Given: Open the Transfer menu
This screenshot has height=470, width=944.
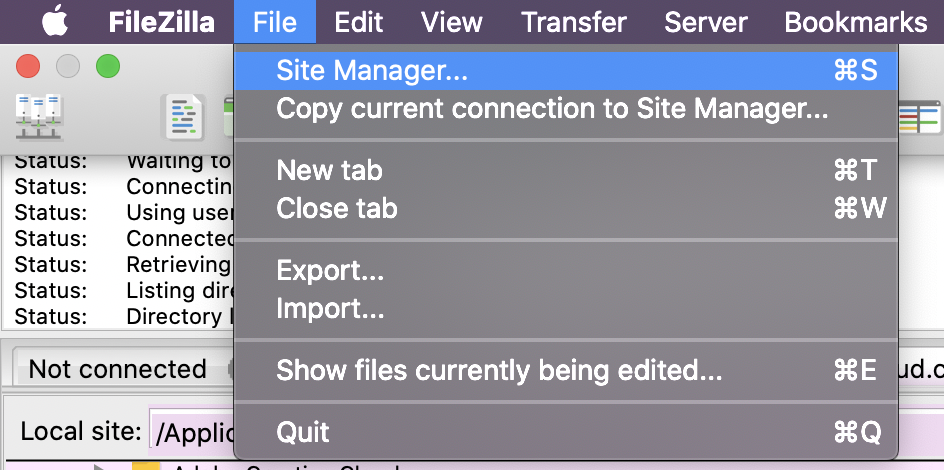Looking at the screenshot, I should 574,22.
